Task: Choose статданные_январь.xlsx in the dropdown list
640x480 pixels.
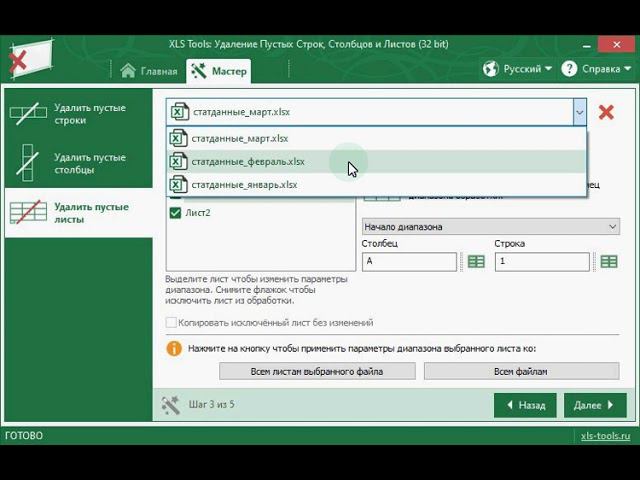Action: click(x=376, y=185)
